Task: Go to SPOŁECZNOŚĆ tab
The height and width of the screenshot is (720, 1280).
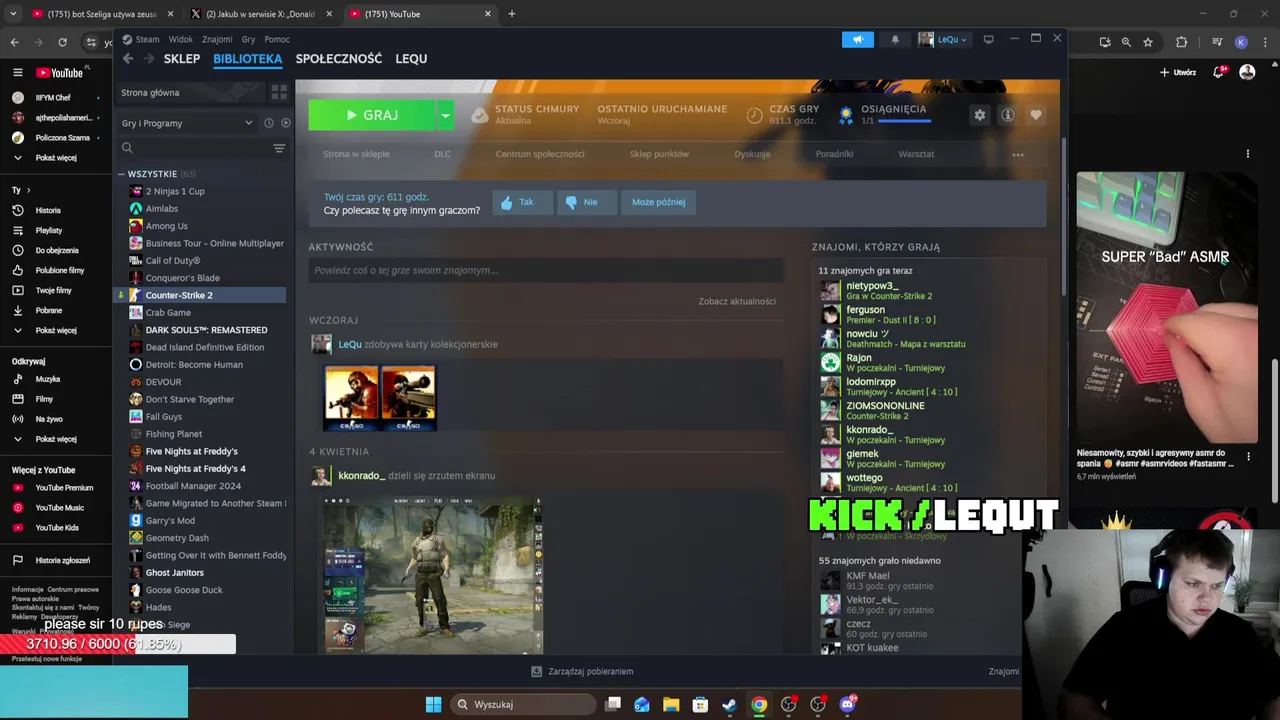Action: click(339, 59)
